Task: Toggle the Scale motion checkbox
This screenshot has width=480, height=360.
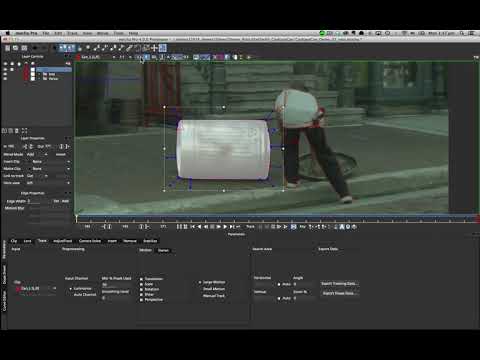Action: pyautogui.click(x=141, y=284)
